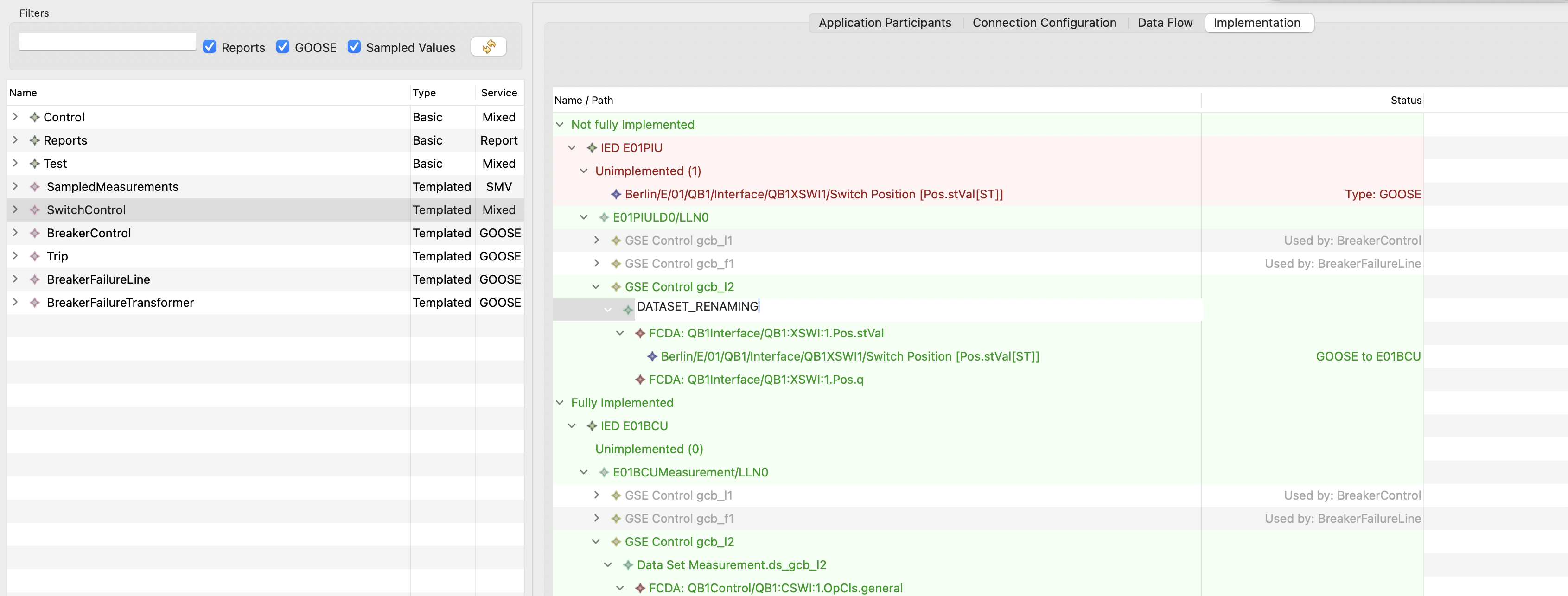The image size is (1568, 596).
Task: Switch to the Data Flow tab
Action: (x=1165, y=23)
